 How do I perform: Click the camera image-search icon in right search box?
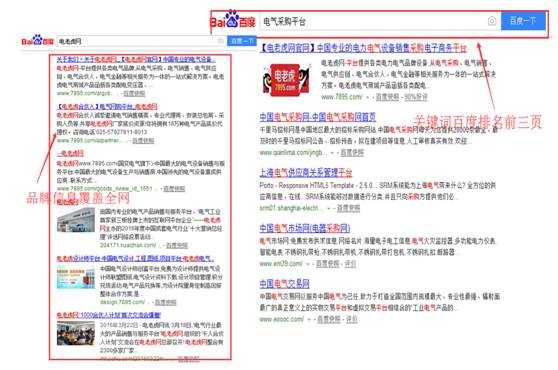coord(491,21)
